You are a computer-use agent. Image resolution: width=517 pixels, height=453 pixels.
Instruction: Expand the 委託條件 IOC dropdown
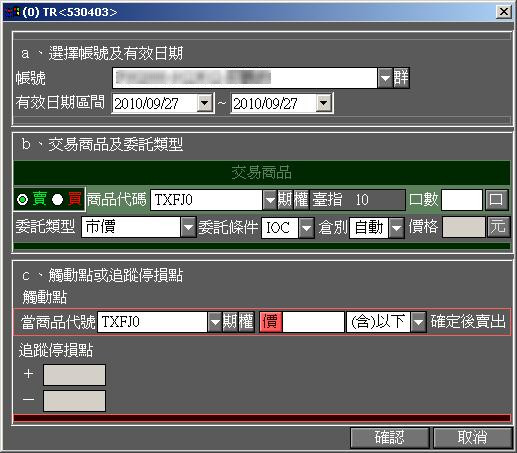tap(306, 227)
